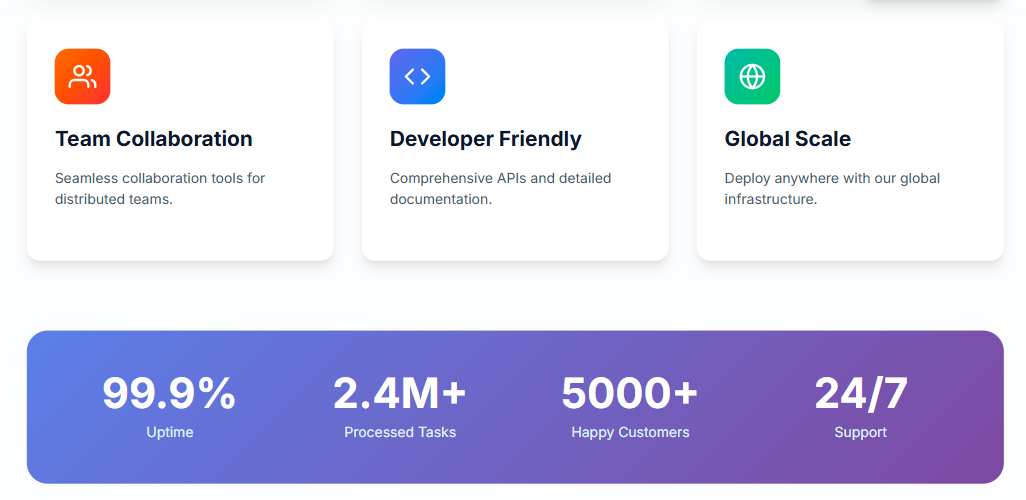Click the Processed Tasks label
1026x500 pixels.
400,432
